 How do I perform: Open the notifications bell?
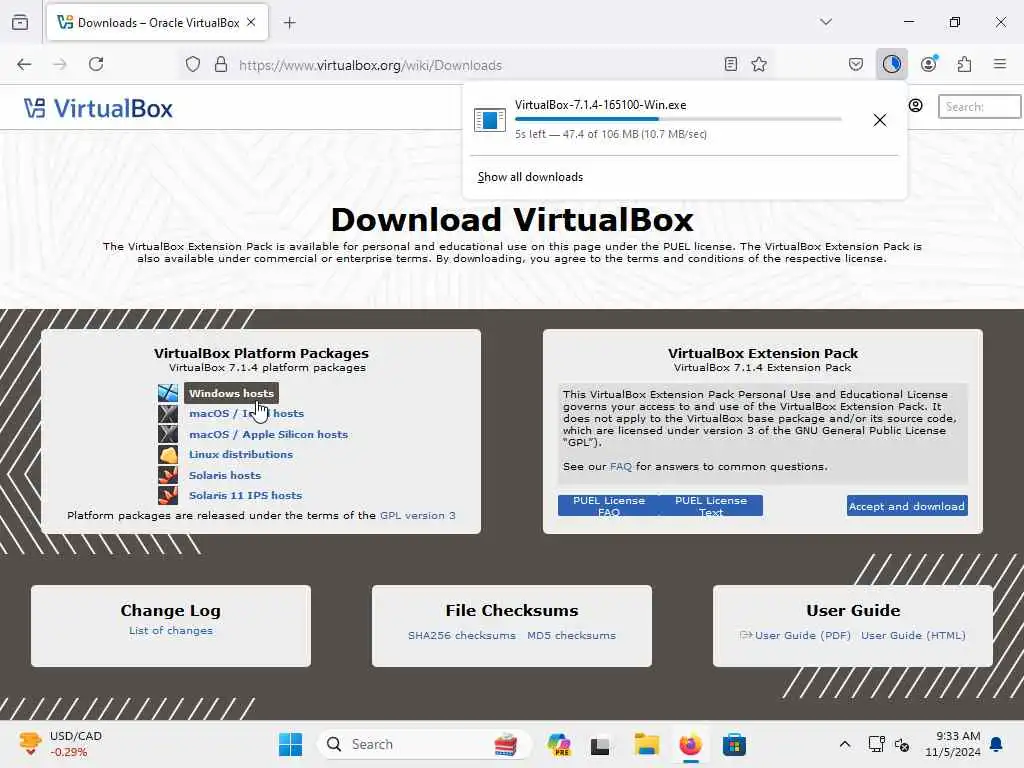click(x=997, y=744)
